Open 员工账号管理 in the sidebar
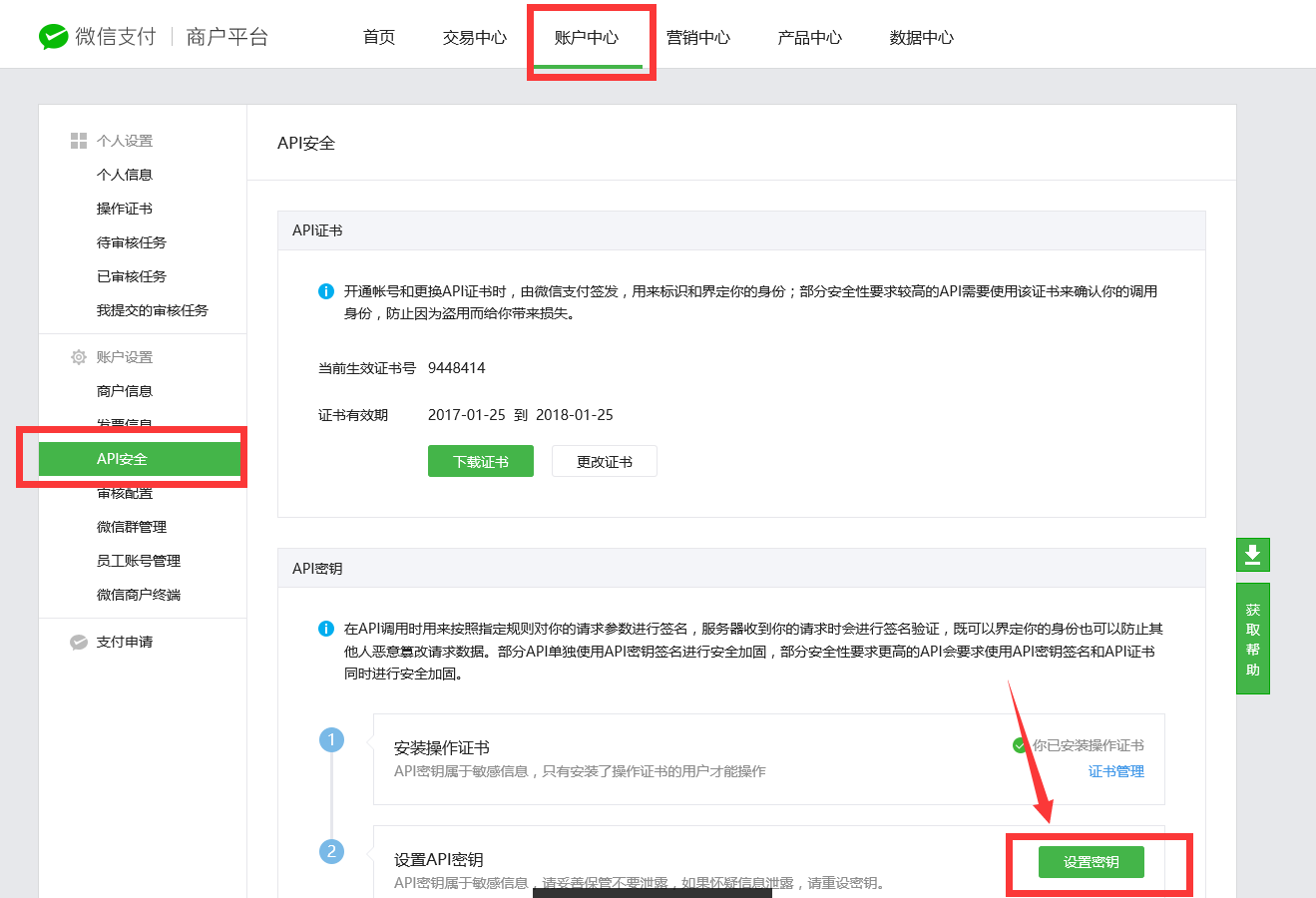The height and width of the screenshot is (898, 1316). click(139, 561)
